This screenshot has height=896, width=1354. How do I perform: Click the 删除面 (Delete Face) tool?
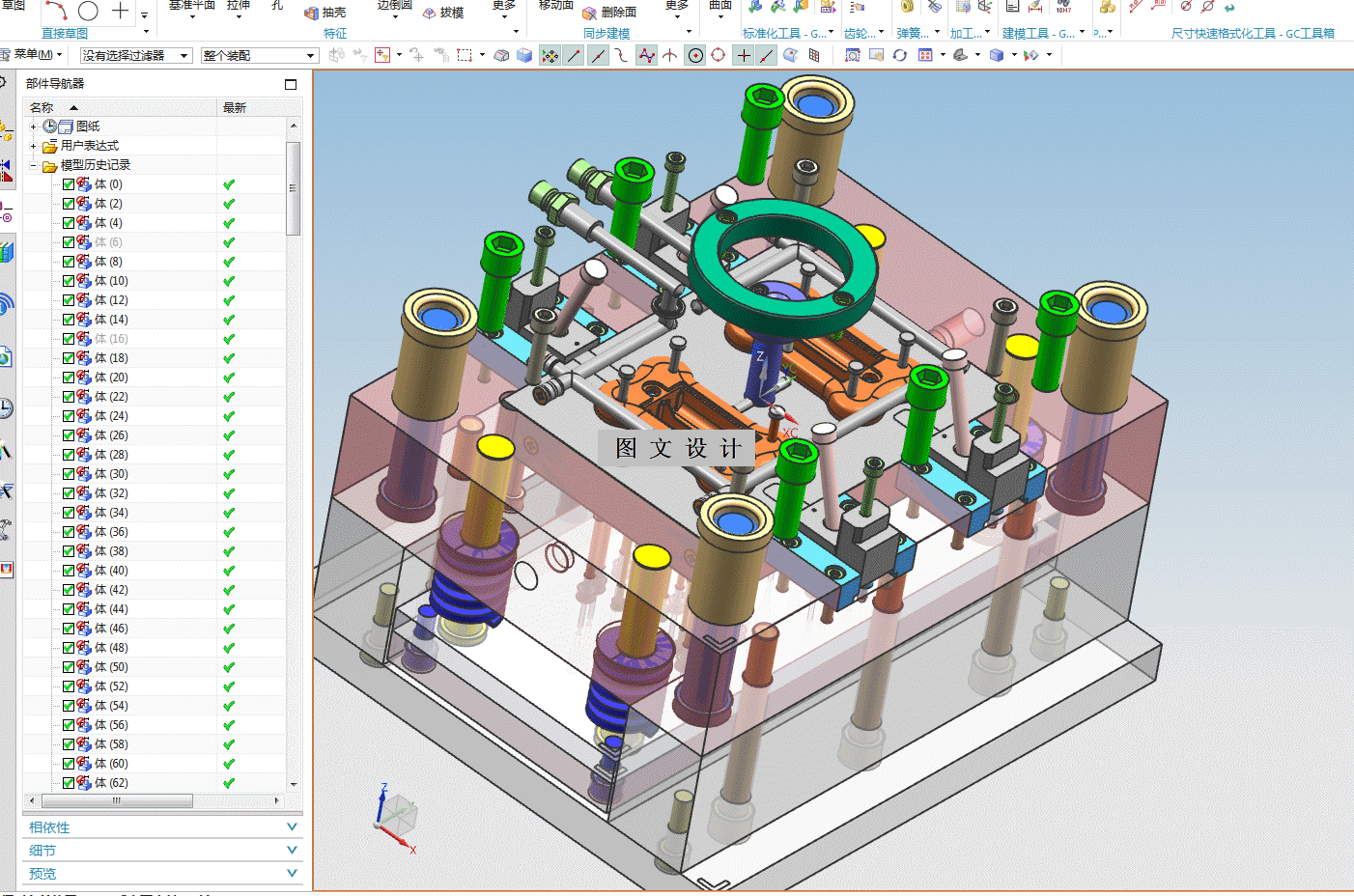[608, 13]
